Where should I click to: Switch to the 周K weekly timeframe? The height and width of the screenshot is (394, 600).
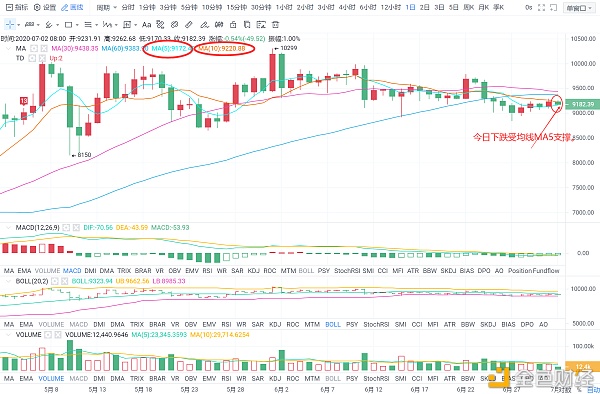(x=468, y=7)
